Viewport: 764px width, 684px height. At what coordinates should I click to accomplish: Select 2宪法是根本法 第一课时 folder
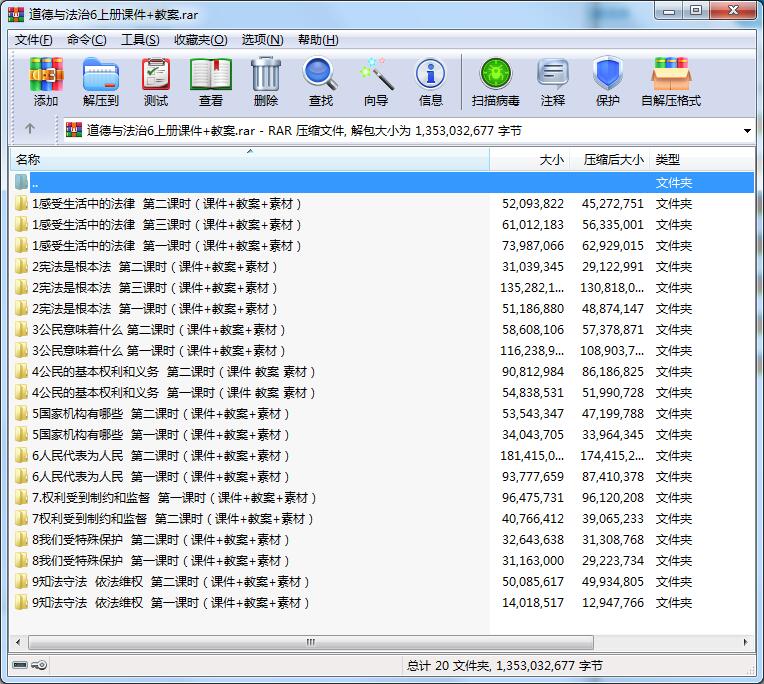[154, 308]
